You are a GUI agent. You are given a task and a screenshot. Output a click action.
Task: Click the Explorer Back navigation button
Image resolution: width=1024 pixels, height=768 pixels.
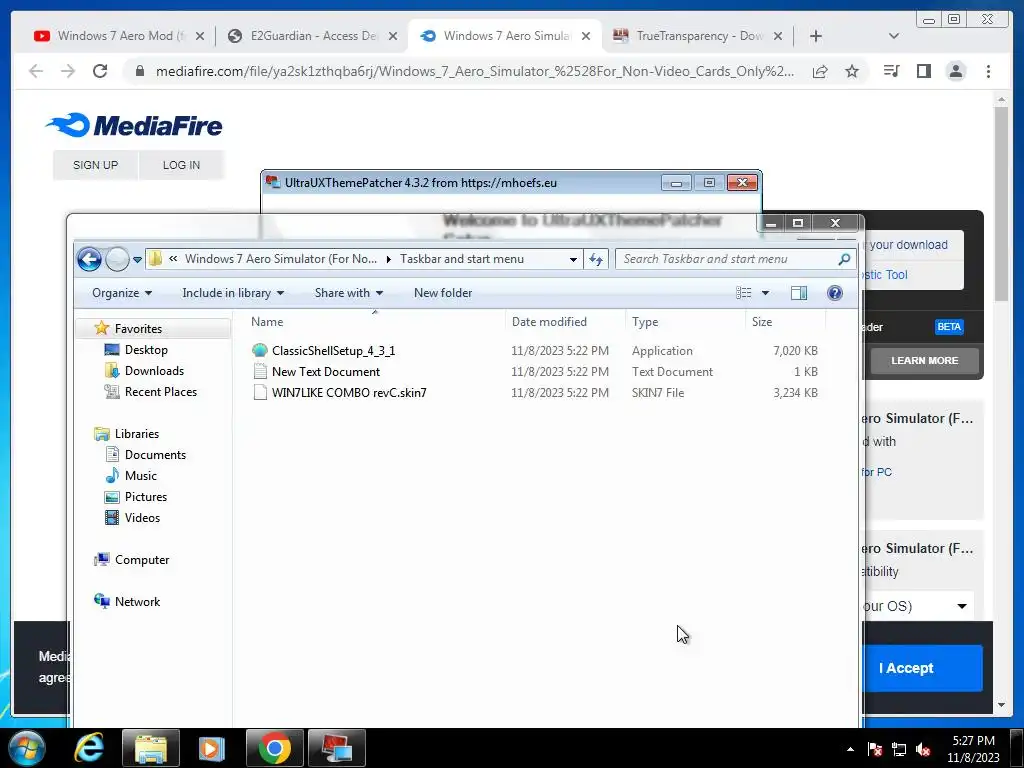pos(89,259)
